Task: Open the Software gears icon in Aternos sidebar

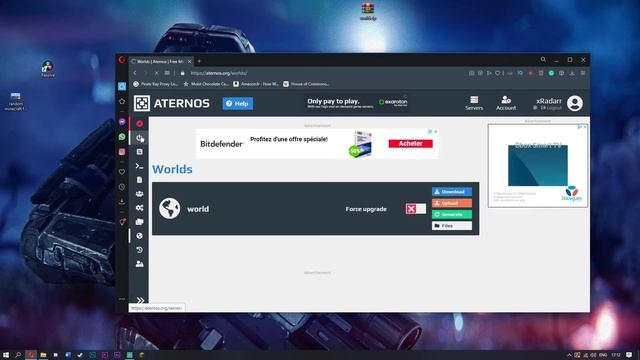Action: coord(140,208)
